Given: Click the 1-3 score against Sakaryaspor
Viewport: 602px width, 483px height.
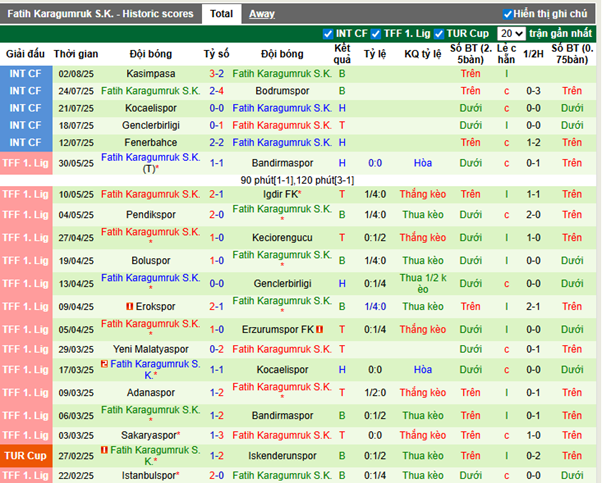Looking at the screenshot, I should click(217, 435).
